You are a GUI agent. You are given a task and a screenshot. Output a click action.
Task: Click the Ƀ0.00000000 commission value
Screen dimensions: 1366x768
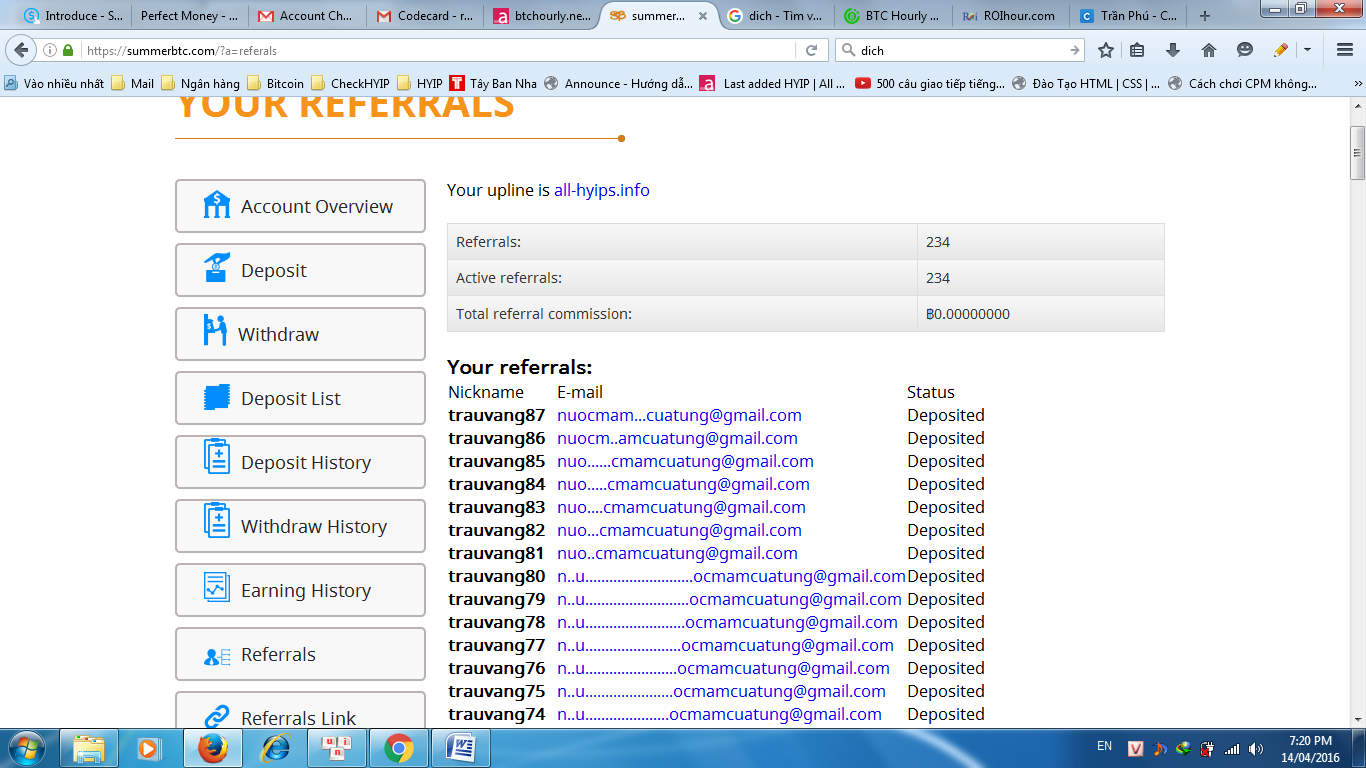click(x=968, y=314)
